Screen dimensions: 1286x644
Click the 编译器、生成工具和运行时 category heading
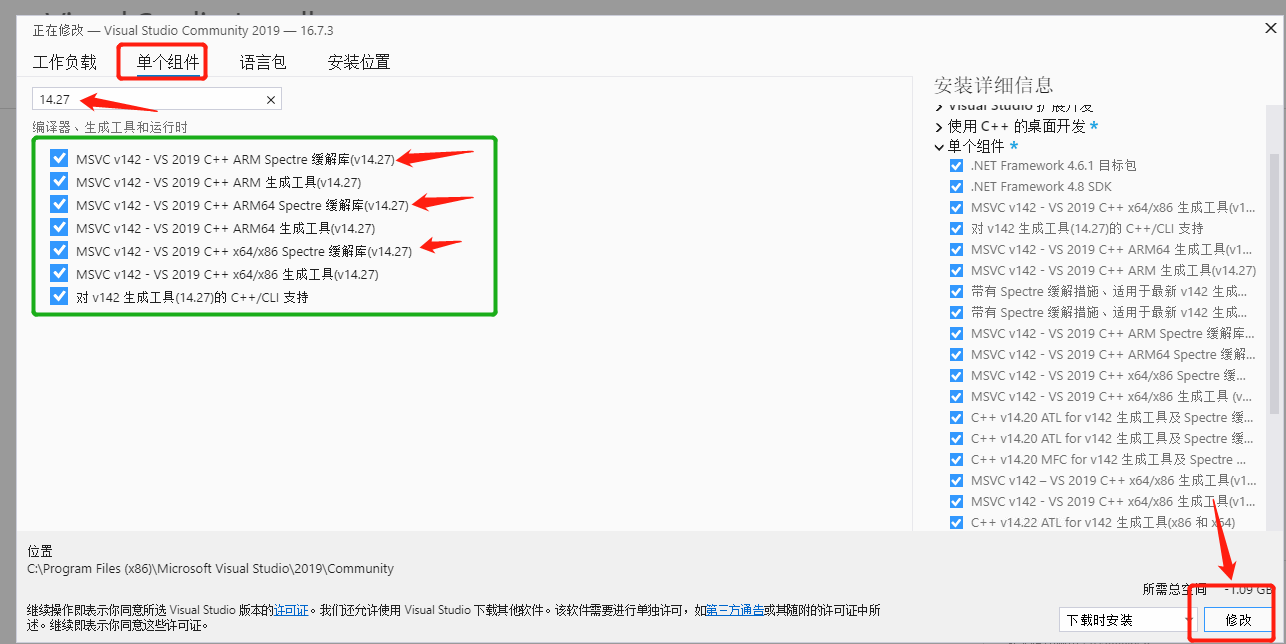pyautogui.click(x=110, y=127)
